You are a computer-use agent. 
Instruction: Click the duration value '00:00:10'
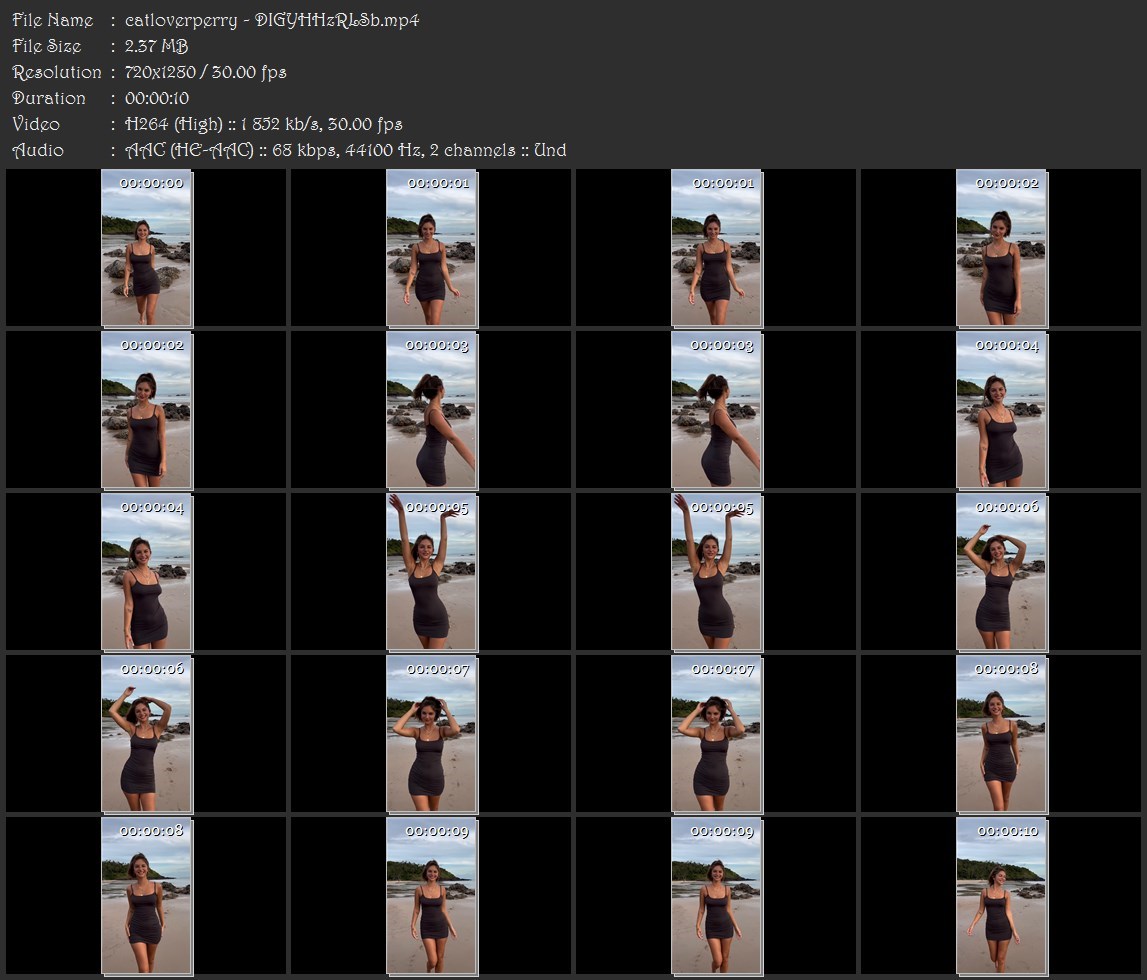157,98
